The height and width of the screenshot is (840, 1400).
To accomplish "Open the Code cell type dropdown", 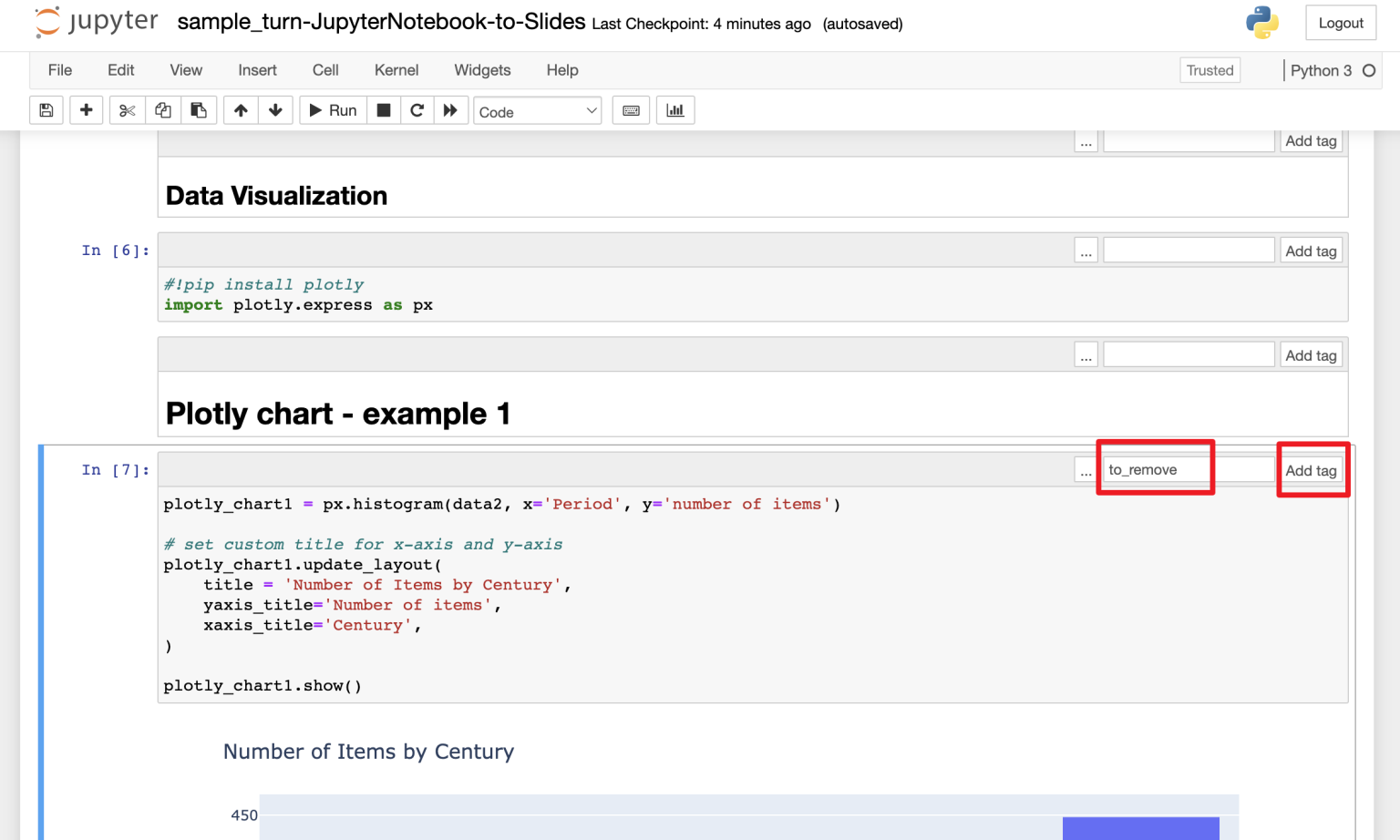I will pos(537,111).
